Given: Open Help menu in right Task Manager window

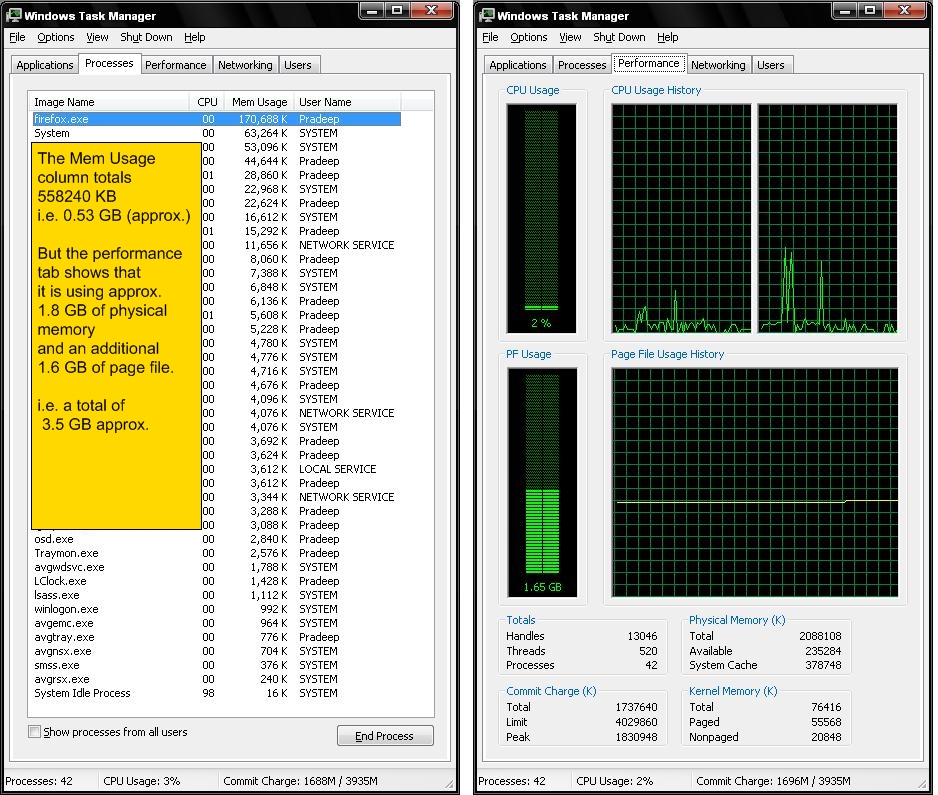Looking at the screenshot, I should tap(668, 37).
